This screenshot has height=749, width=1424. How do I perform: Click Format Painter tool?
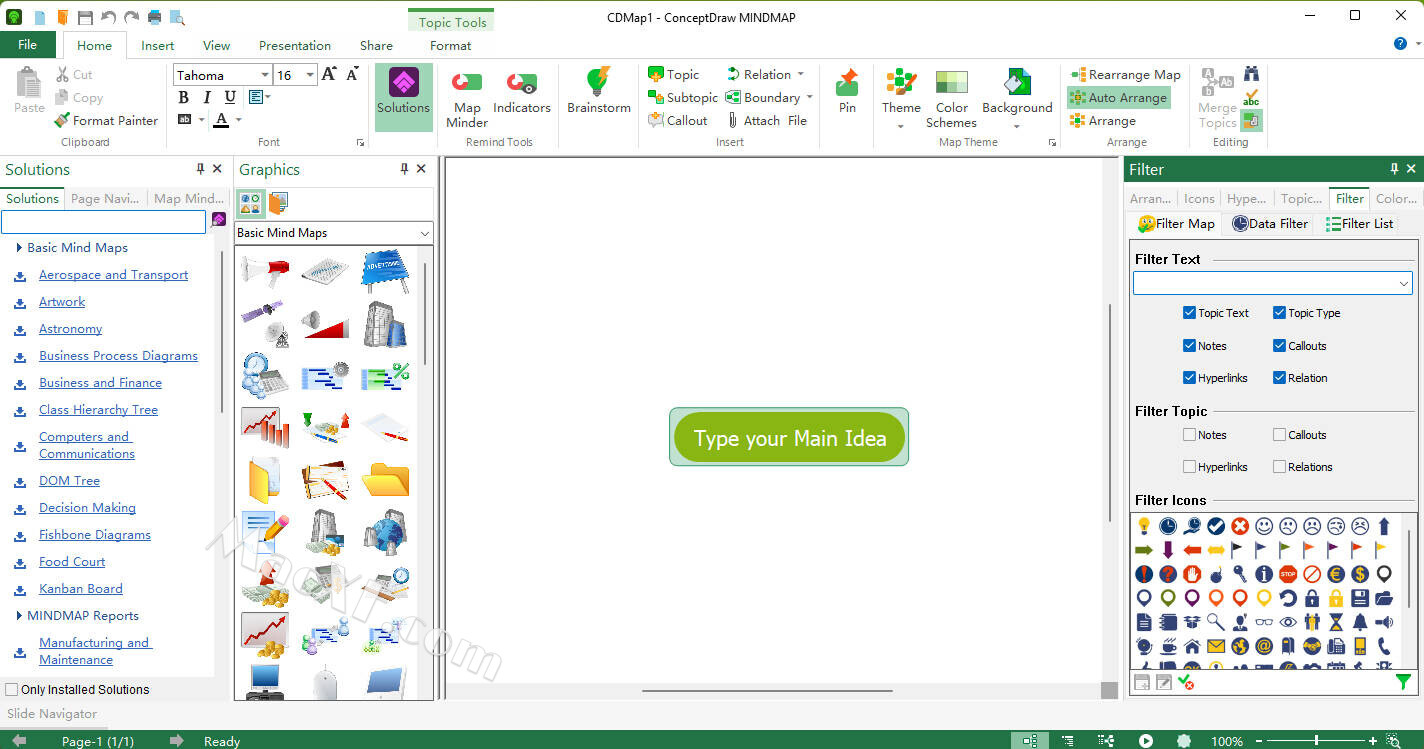tap(106, 121)
